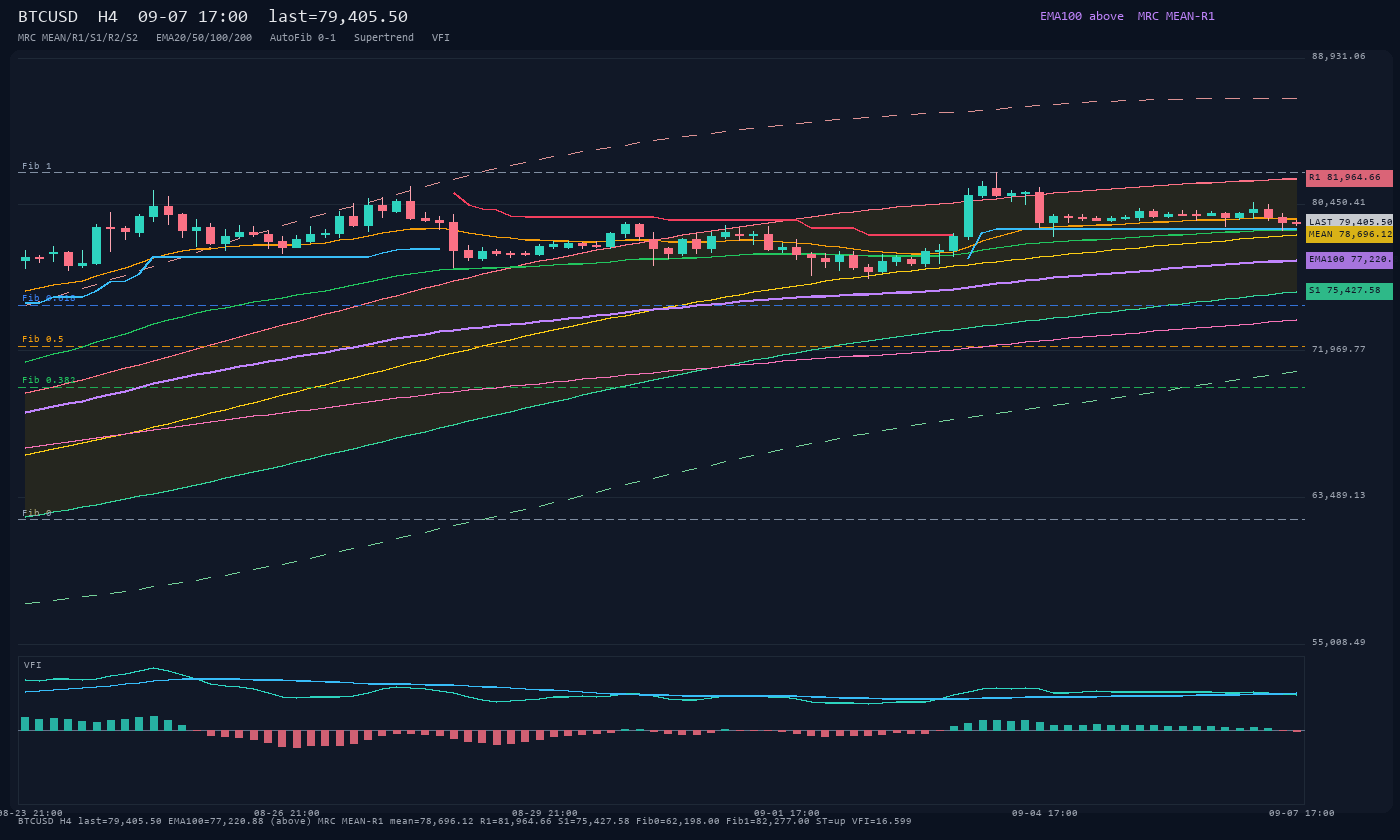
Task: Click the VFI label in the subtitle indicator list
Action: (x=441, y=38)
